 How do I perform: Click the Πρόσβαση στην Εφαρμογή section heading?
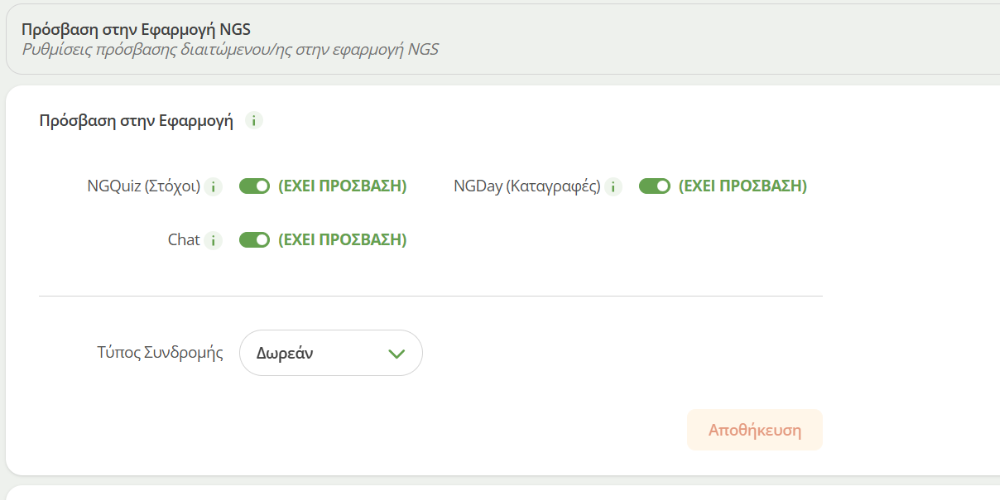[x=136, y=121]
